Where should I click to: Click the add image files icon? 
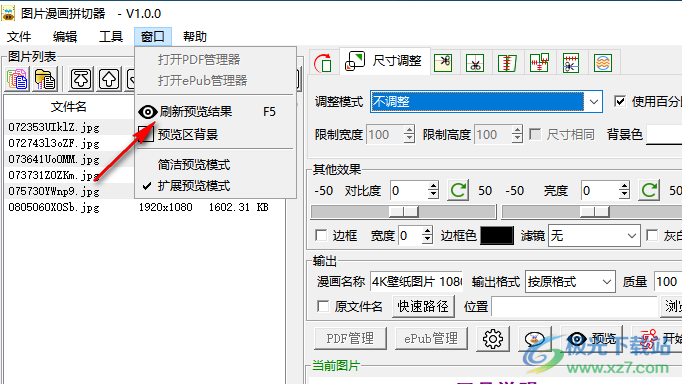coord(17,79)
